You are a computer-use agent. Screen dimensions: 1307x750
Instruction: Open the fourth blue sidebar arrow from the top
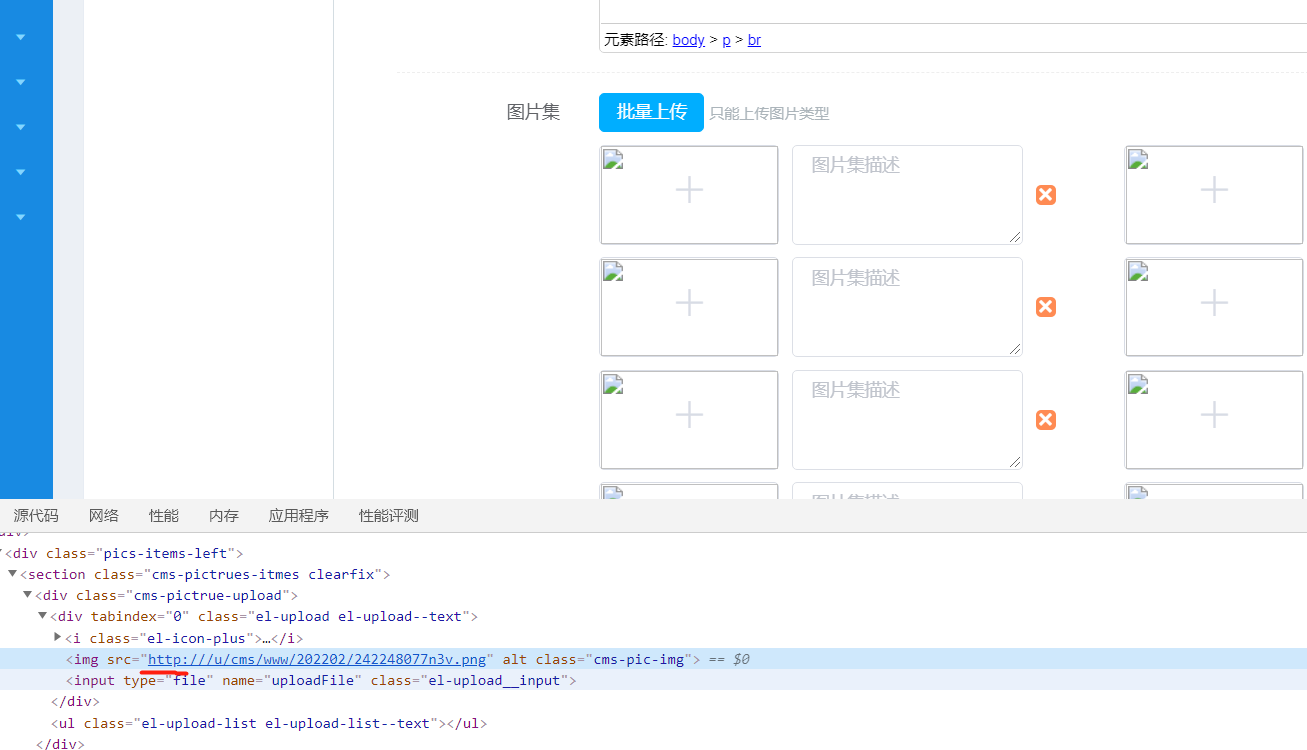tap(20, 172)
